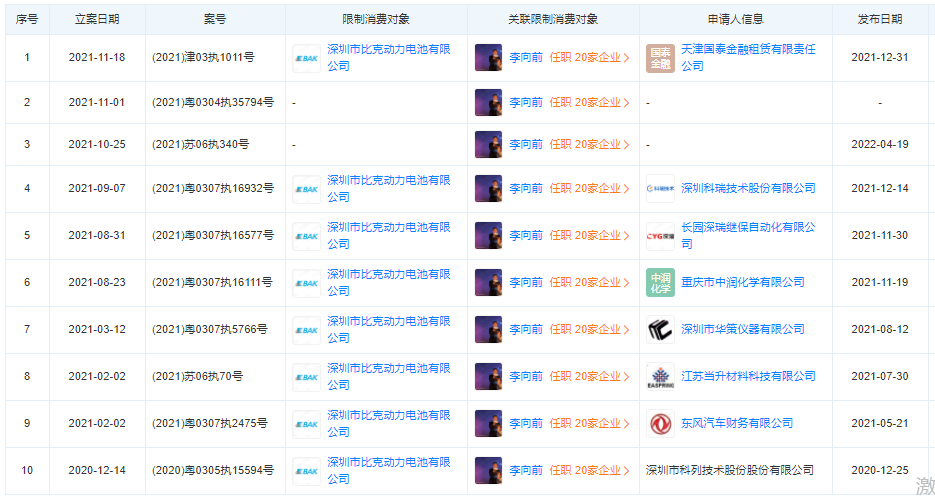The image size is (935, 499).
Task: Open 李向前 name link in row 3
Action: click(526, 144)
